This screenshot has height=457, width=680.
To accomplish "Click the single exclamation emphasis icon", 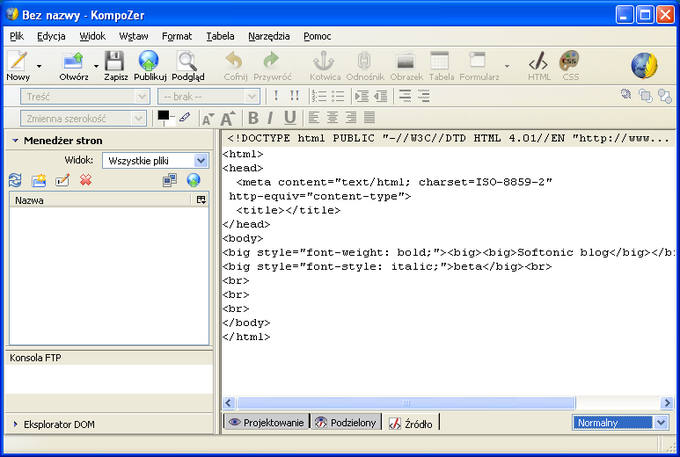I will click(x=276, y=96).
